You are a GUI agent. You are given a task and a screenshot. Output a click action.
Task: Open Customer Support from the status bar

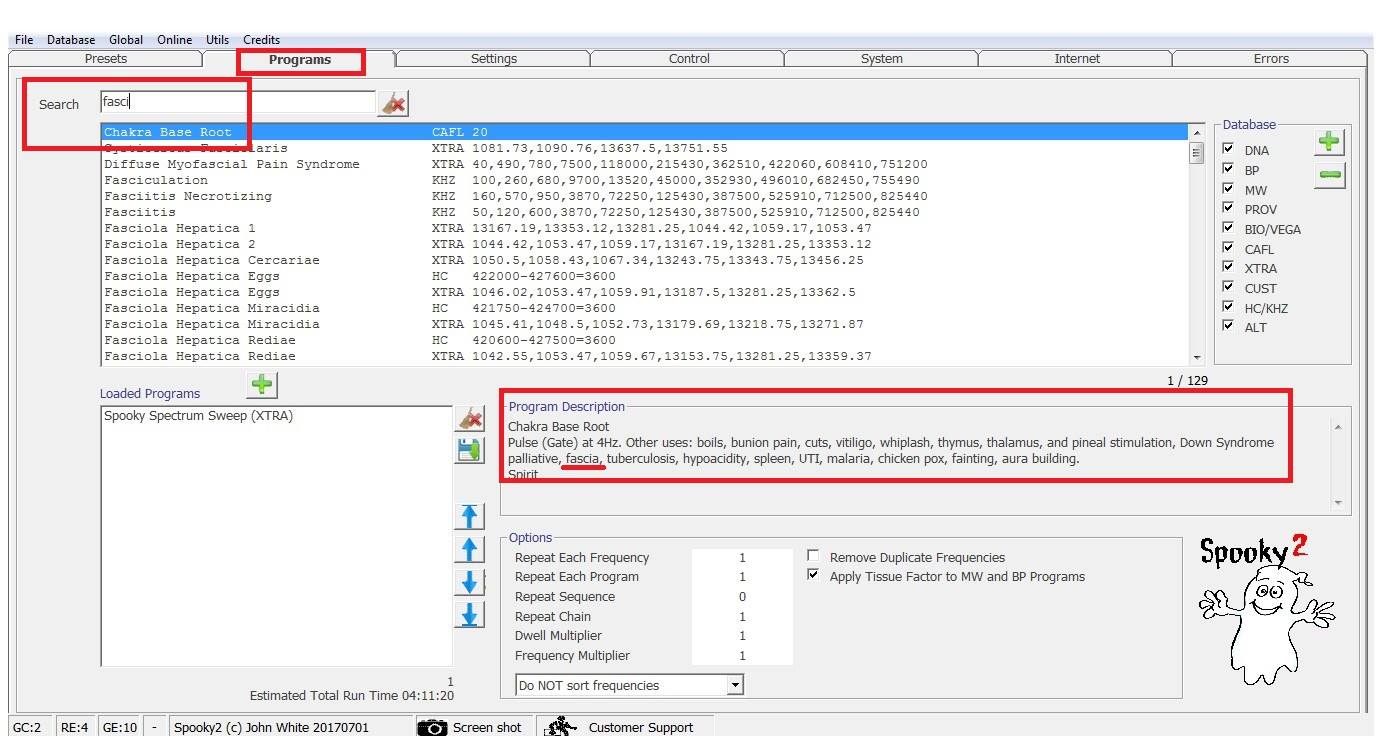(625, 727)
